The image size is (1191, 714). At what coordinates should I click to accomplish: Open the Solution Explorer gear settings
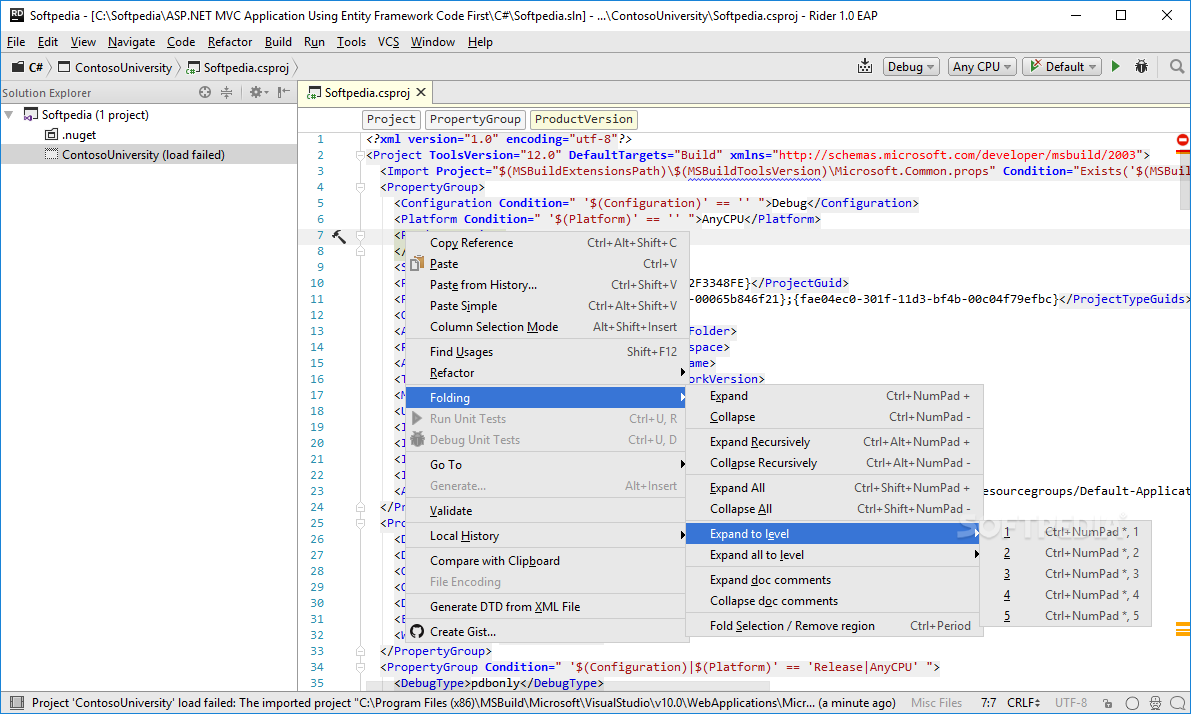(x=256, y=93)
